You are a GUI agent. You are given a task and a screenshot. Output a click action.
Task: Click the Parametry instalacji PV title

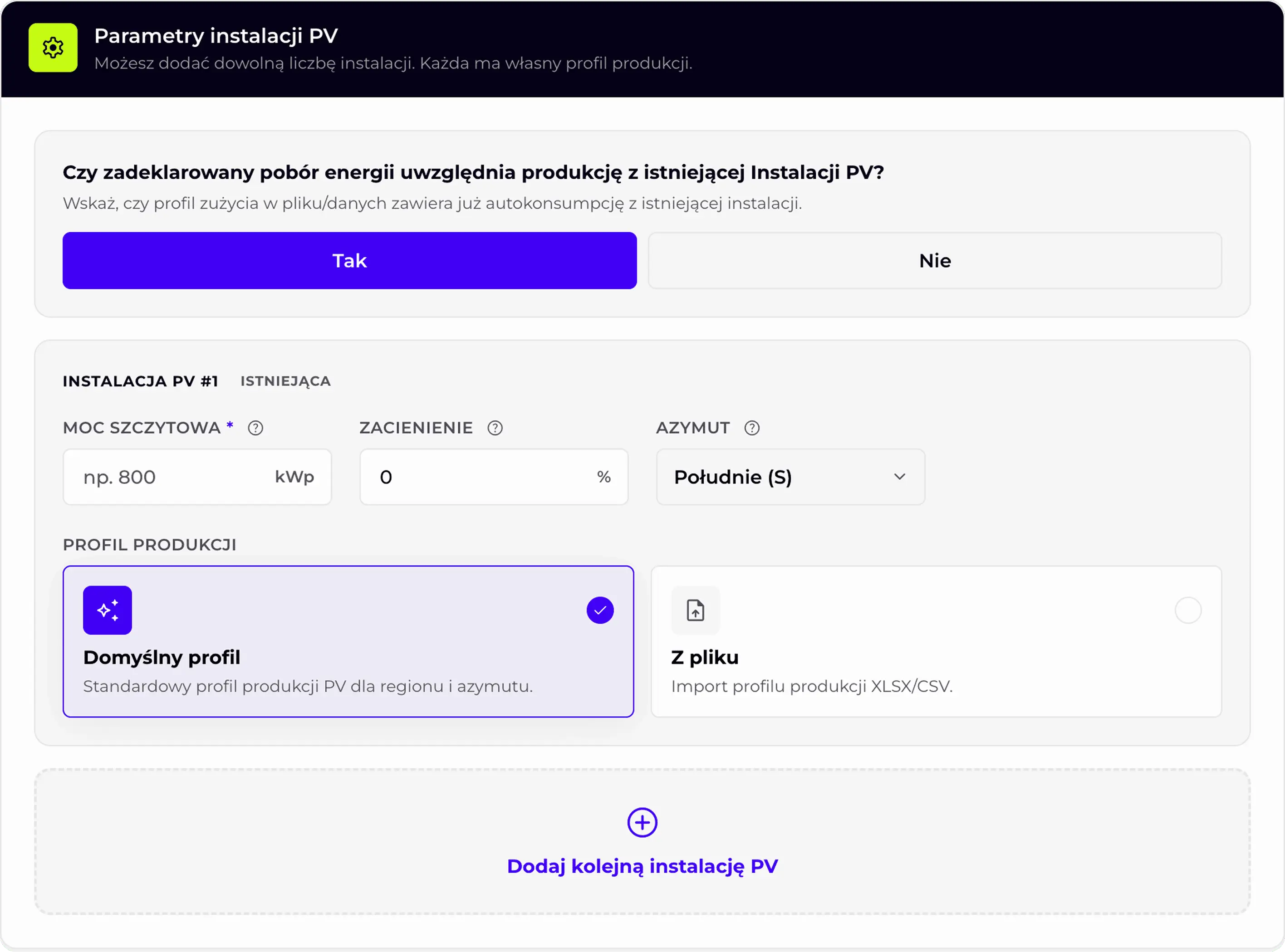point(216,36)
